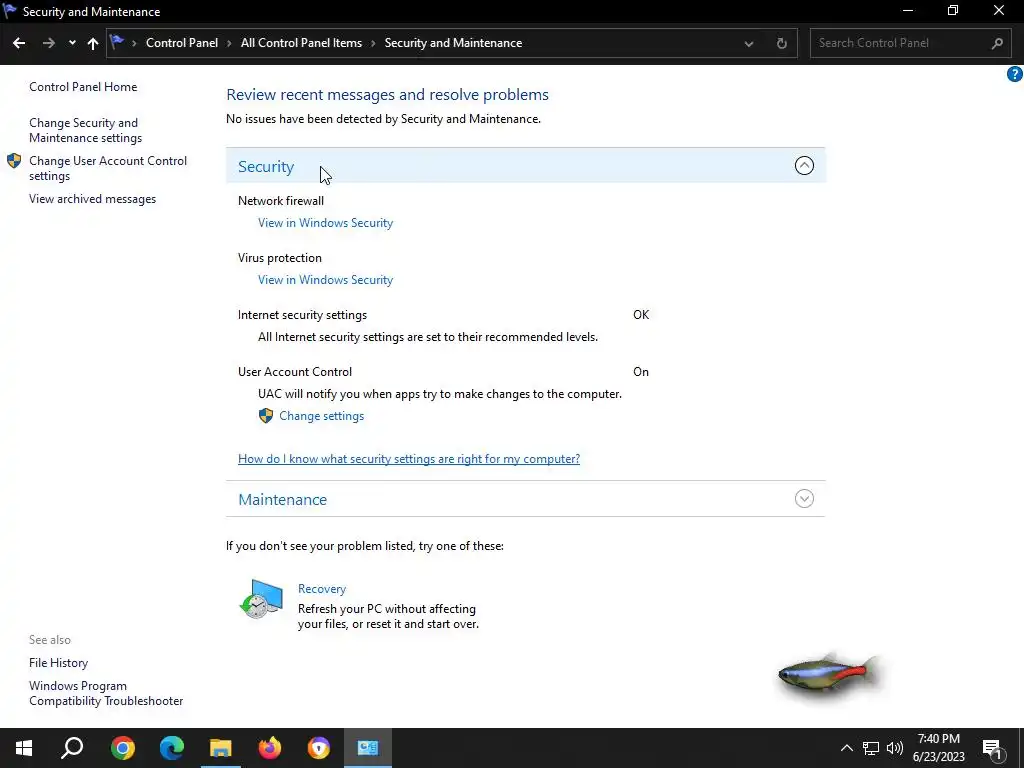Open the Windows Start menu

24,748
